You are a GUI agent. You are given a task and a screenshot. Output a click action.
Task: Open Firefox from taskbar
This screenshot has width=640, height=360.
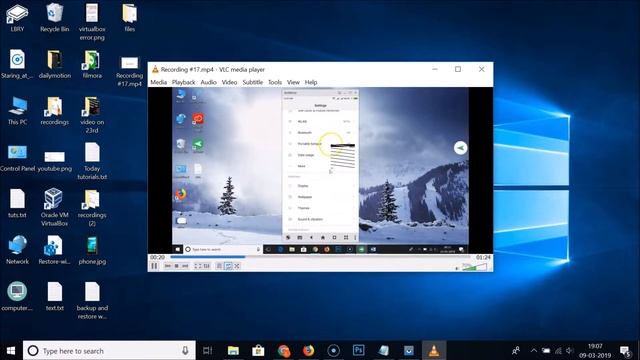pyautogui.click(x=309, y=351)
